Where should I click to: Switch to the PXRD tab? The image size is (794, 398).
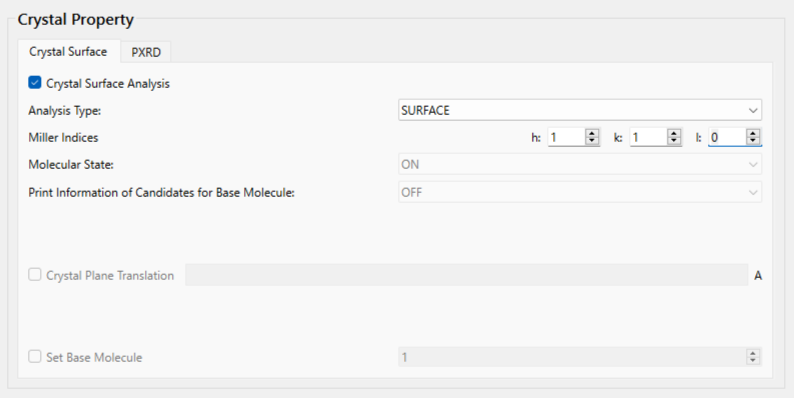[146, 52]
